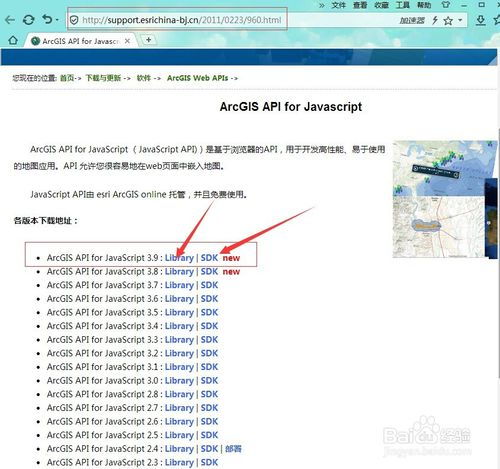This screenshot has height=469, width=500.
Task: Follow the 软件 breadcrumb link
Action: [144, 78]
